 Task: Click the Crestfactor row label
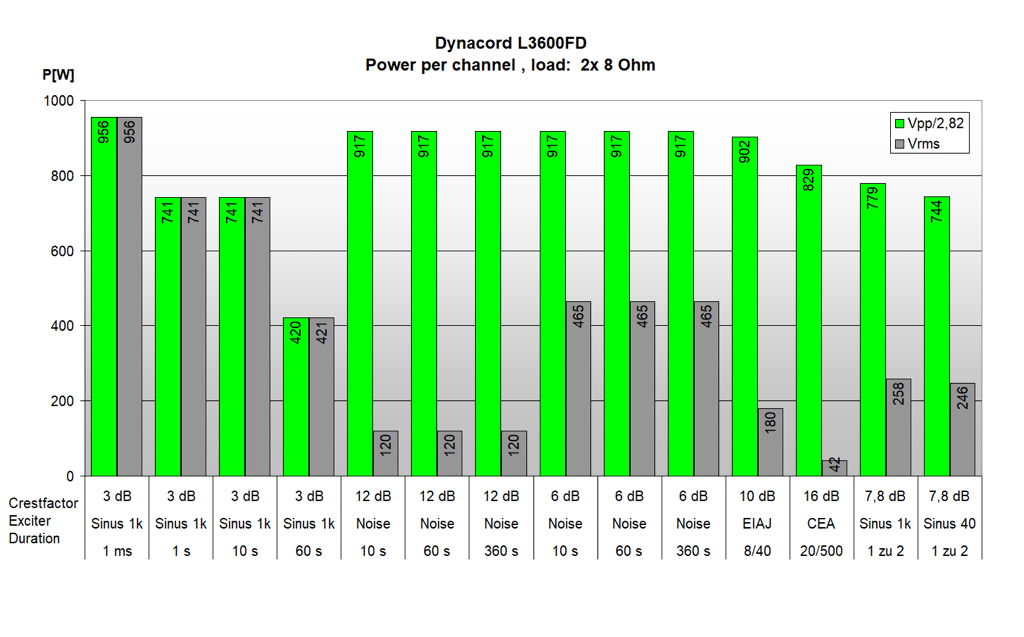[43, 503]
